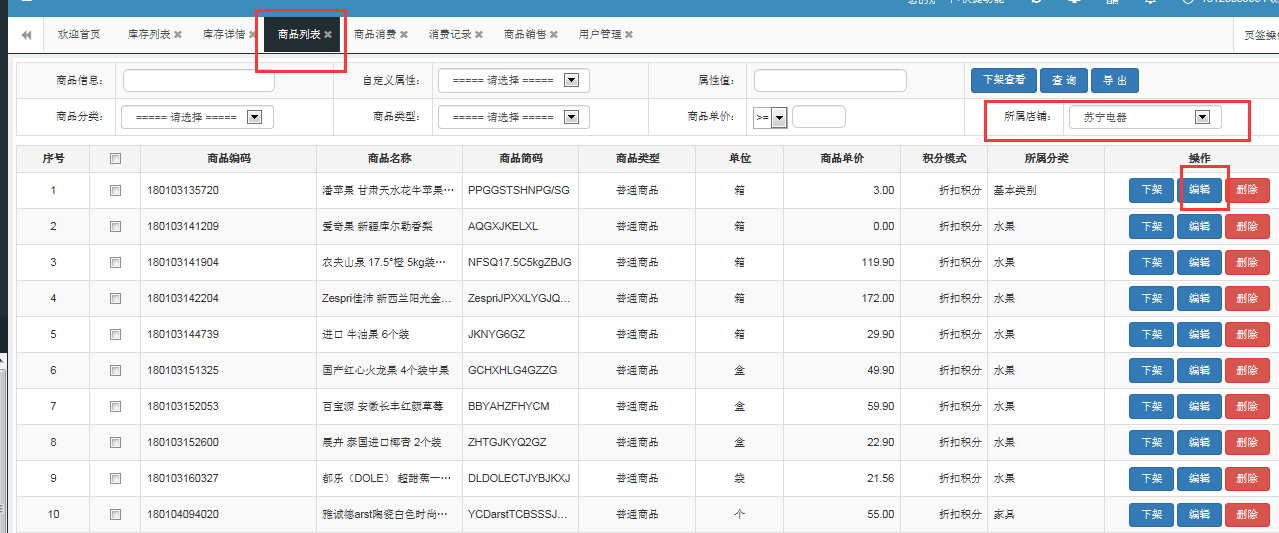Check the box for row 180103135720

tap(115, 190)
